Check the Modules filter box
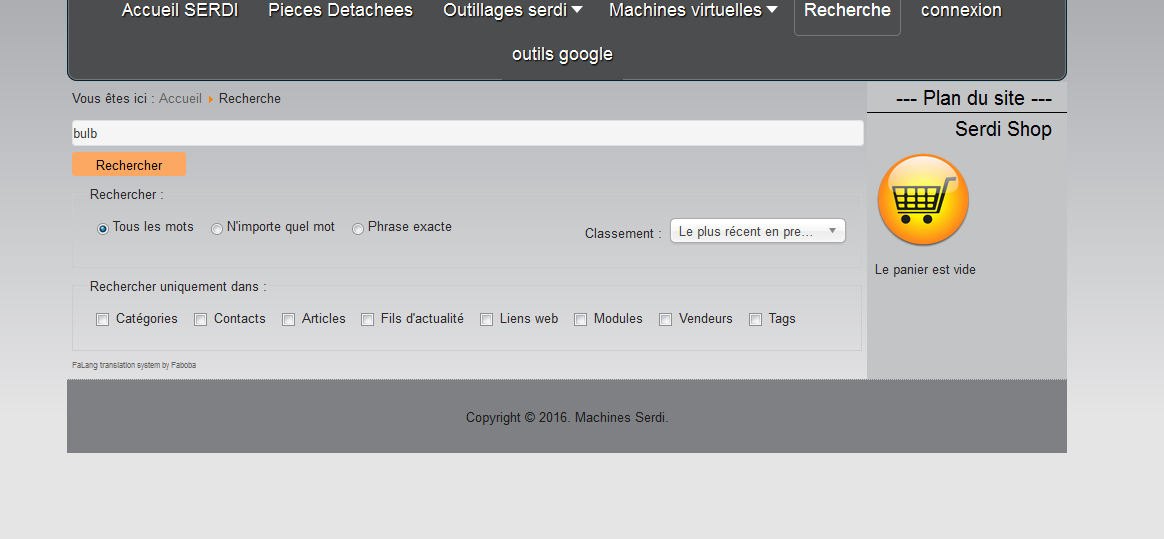 coord(581,320)
